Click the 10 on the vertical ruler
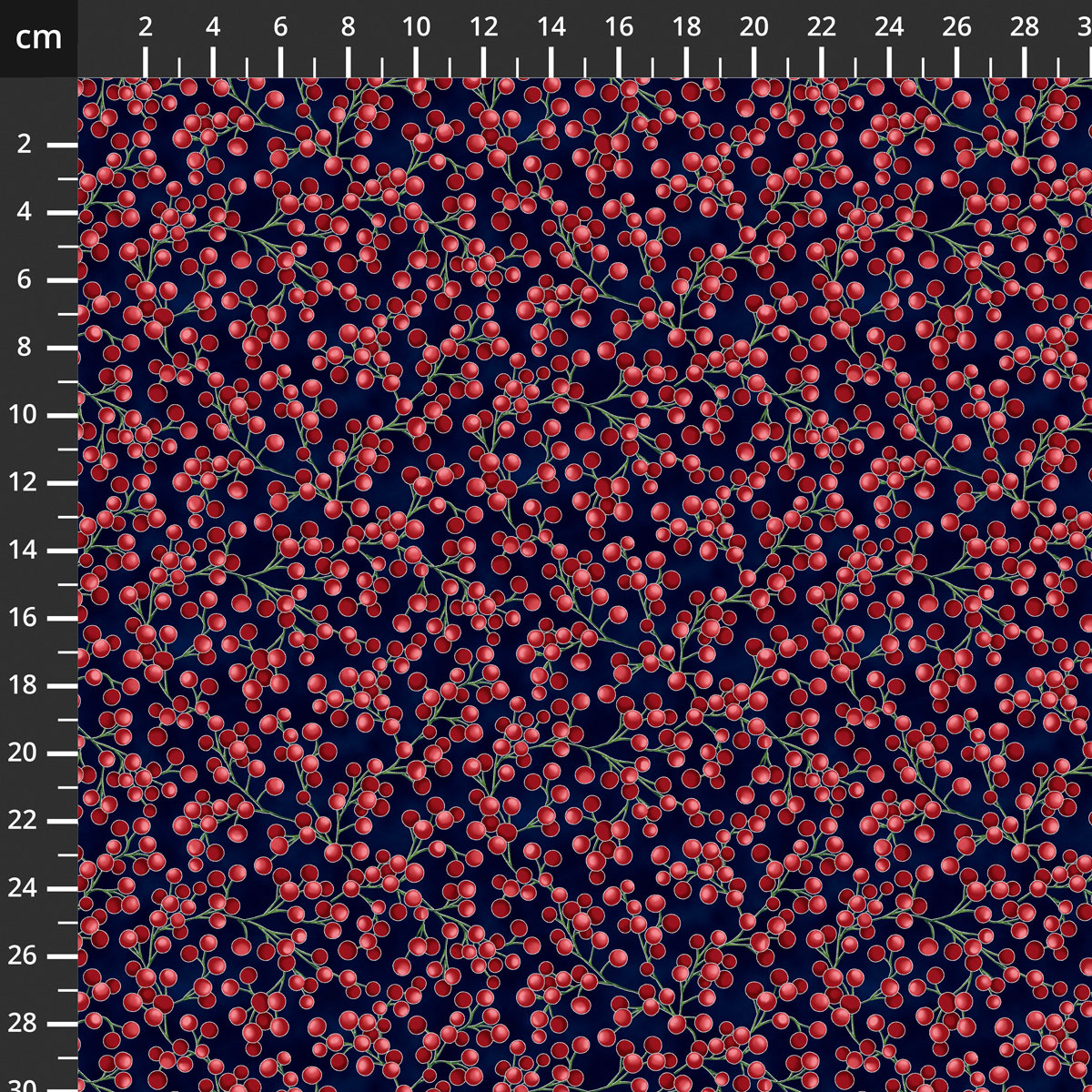This screenshot has height=1092, width=1092. [24, 415]
